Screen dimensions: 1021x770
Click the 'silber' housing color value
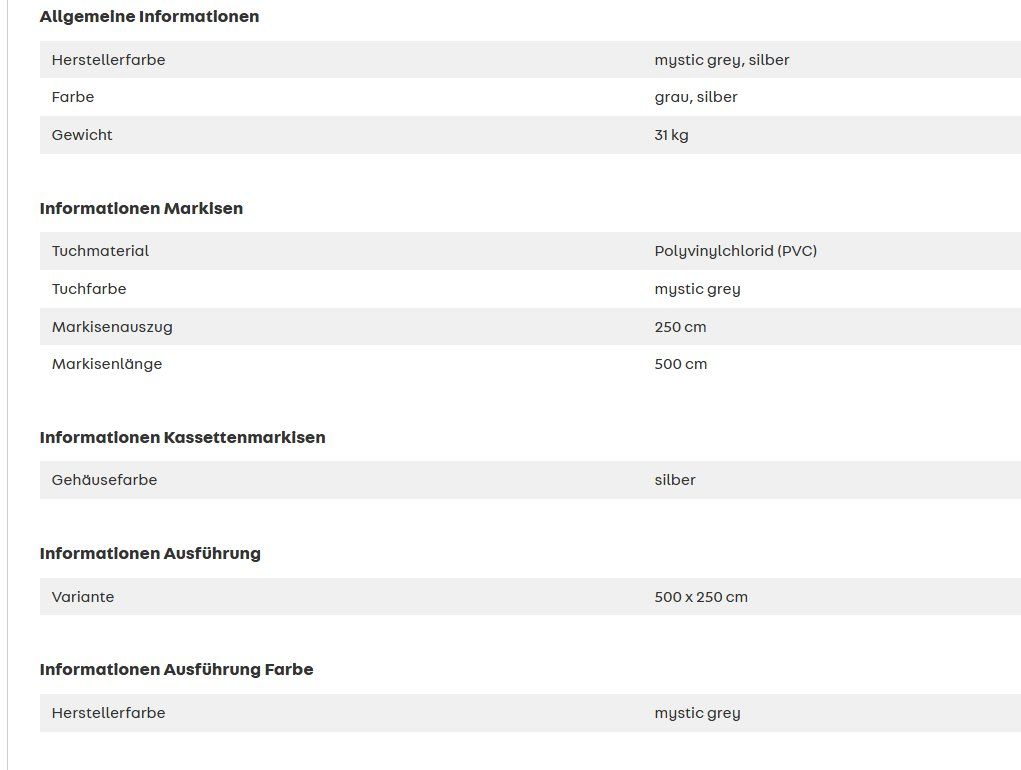(x=675, y=480)
